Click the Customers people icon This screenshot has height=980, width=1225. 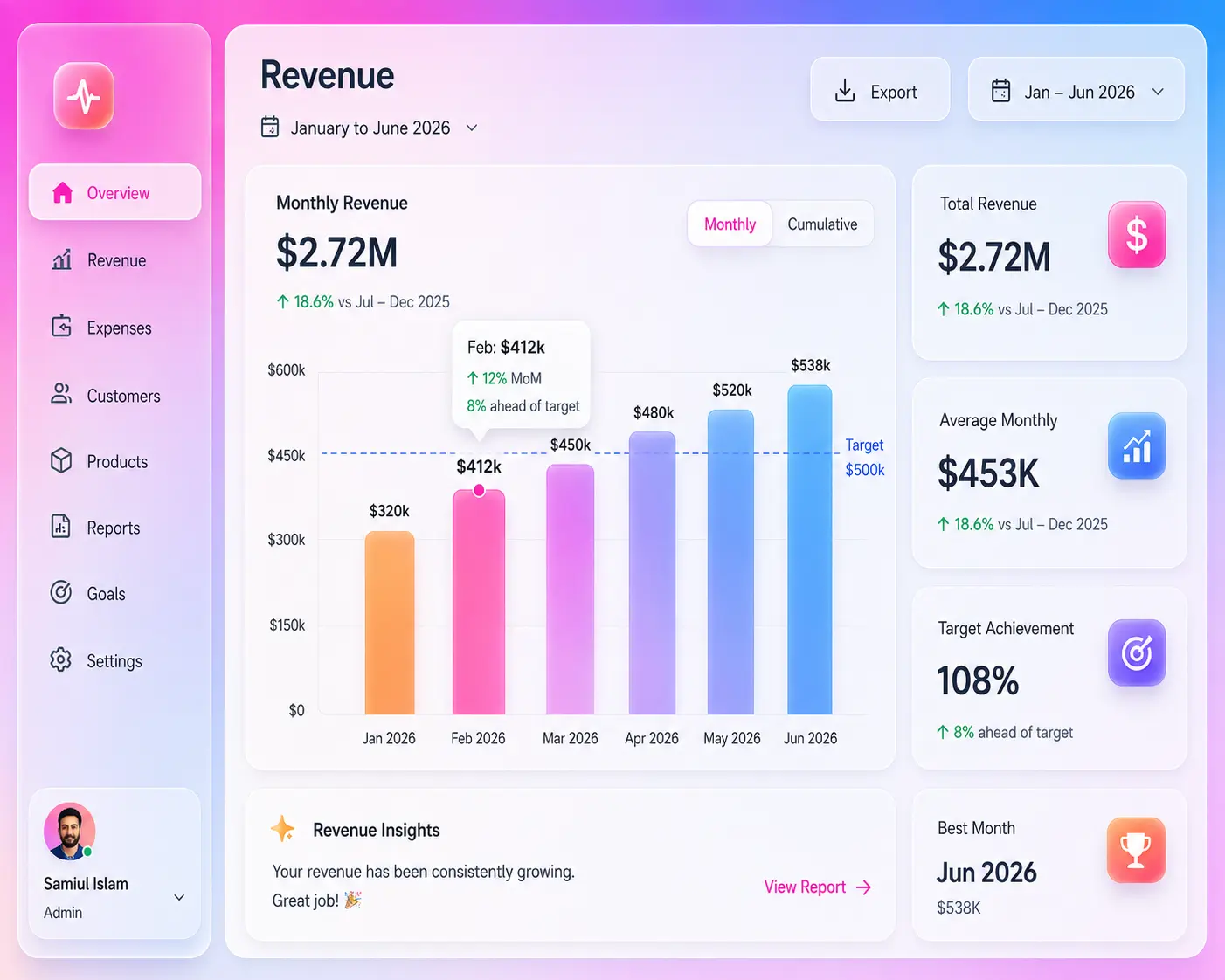pos(61,394)
